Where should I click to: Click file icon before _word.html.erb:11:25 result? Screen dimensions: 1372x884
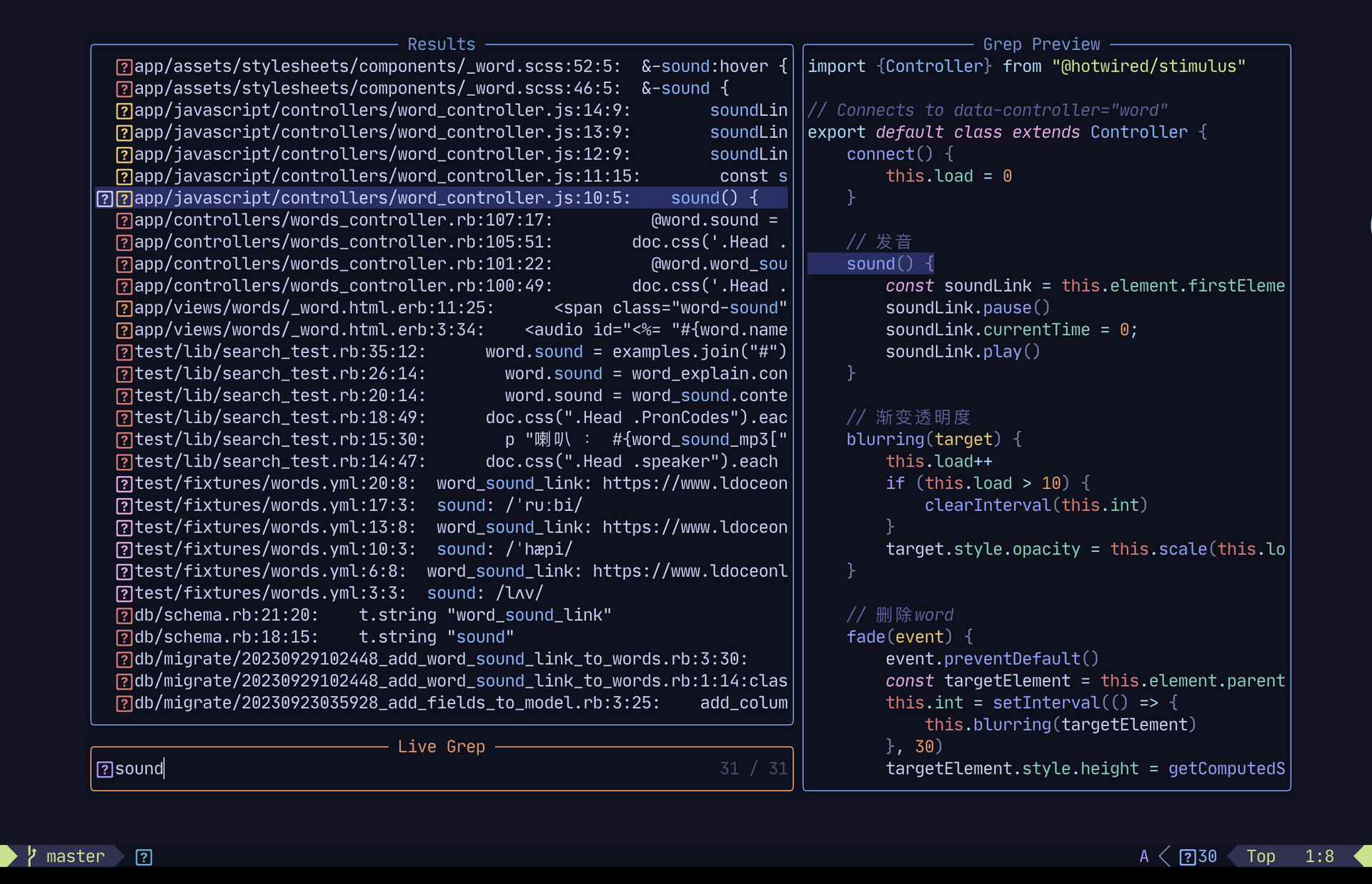(x=124, y=309)
